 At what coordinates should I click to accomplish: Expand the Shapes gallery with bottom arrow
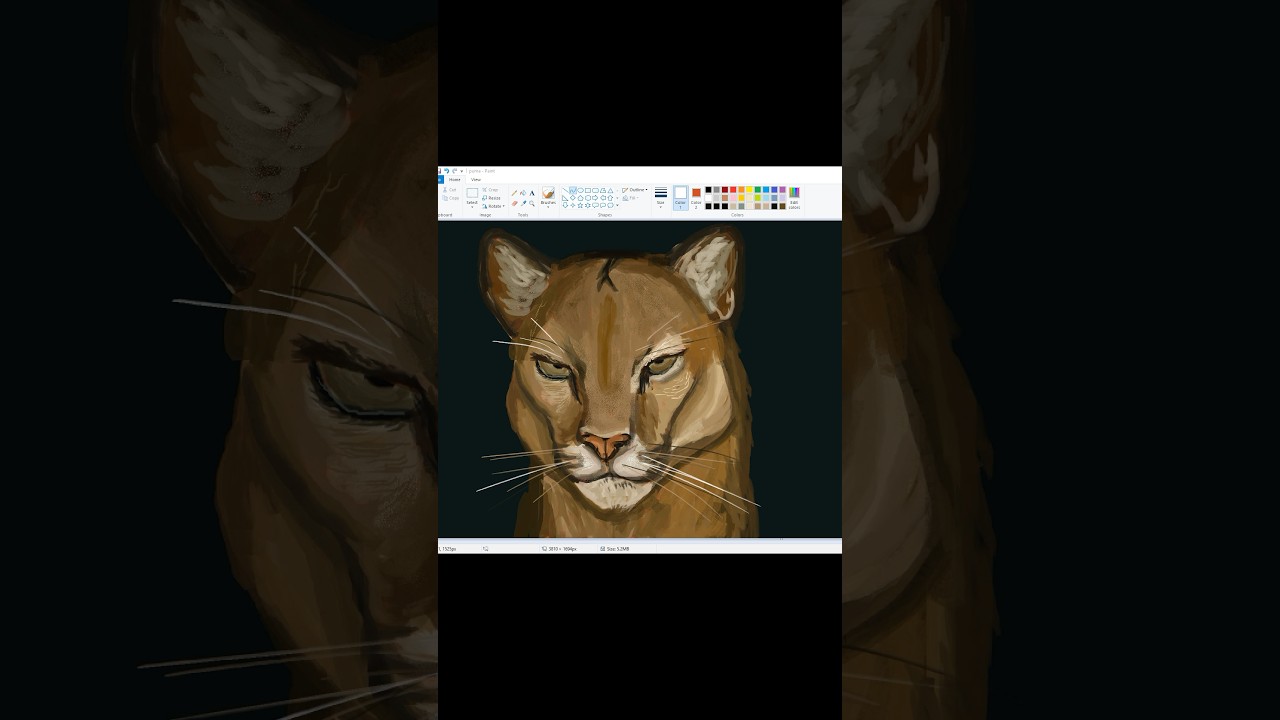[617, 206]
